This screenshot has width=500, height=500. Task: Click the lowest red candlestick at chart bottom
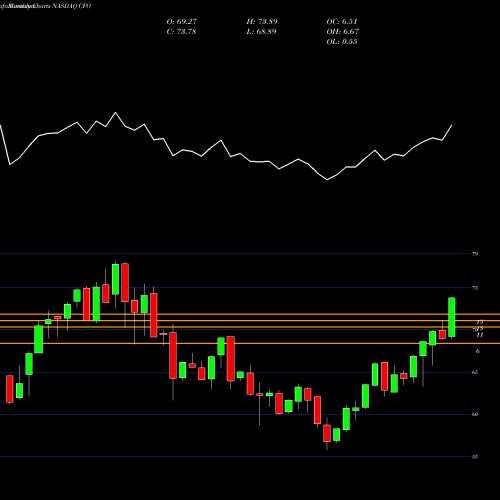(x=327, y=433)
